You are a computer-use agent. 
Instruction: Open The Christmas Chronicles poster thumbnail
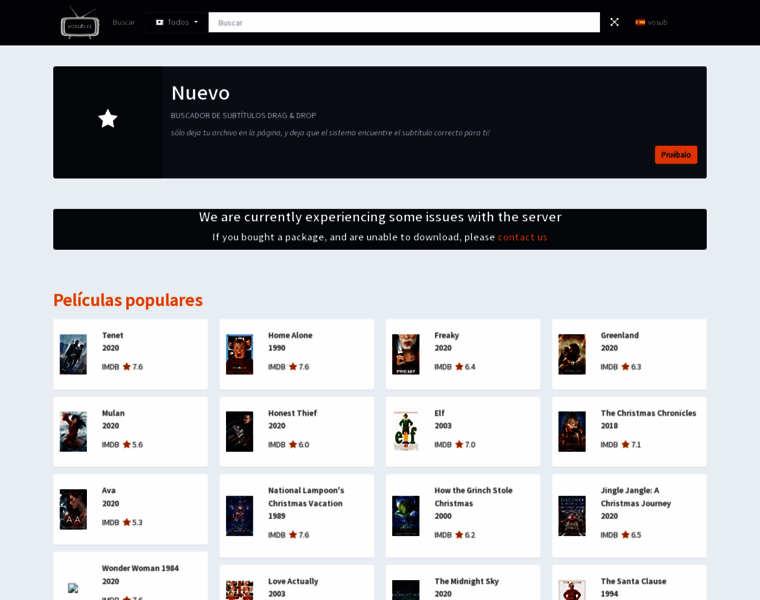(x=572, y=432)
